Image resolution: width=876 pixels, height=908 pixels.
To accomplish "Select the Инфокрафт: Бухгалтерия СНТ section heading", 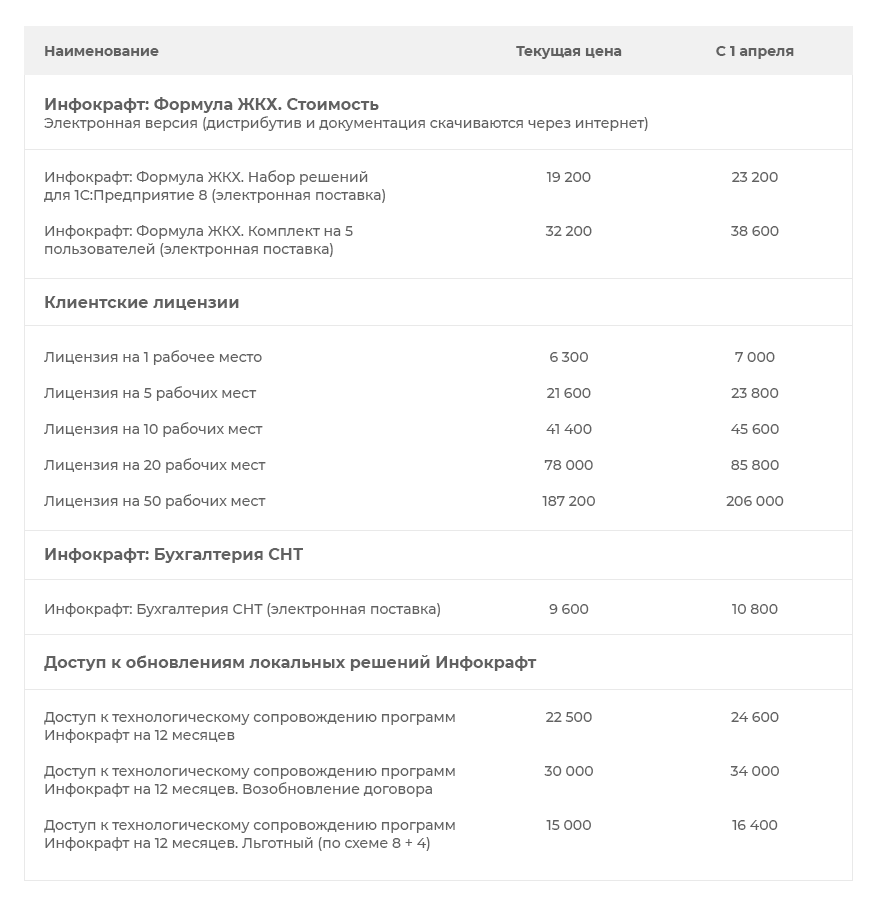I will coord(173,554).
